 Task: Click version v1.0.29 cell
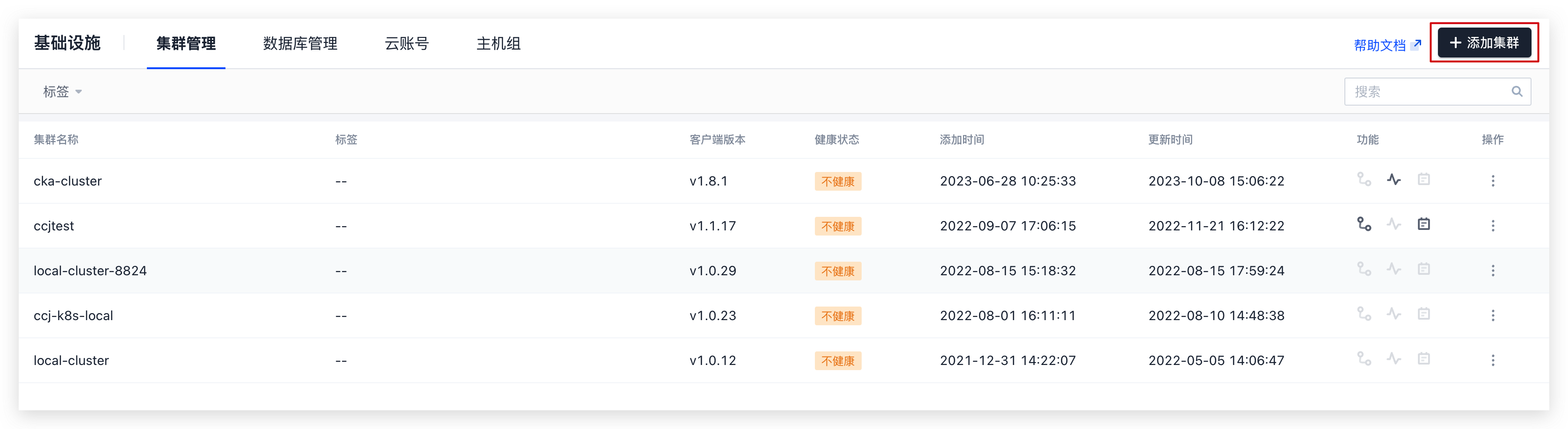[x=712, y=270]
